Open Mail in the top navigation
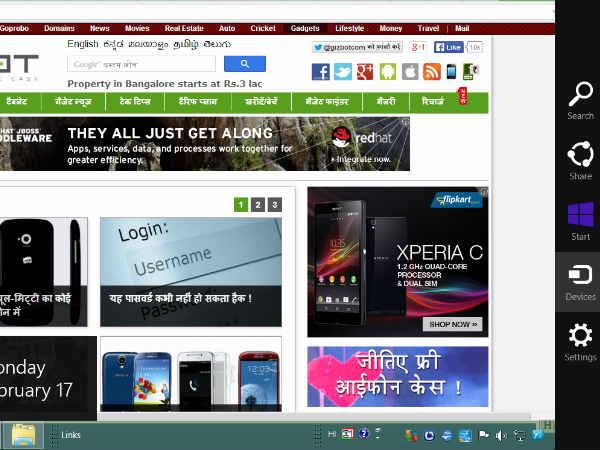 pyautogui.click(x=462, y=28)
